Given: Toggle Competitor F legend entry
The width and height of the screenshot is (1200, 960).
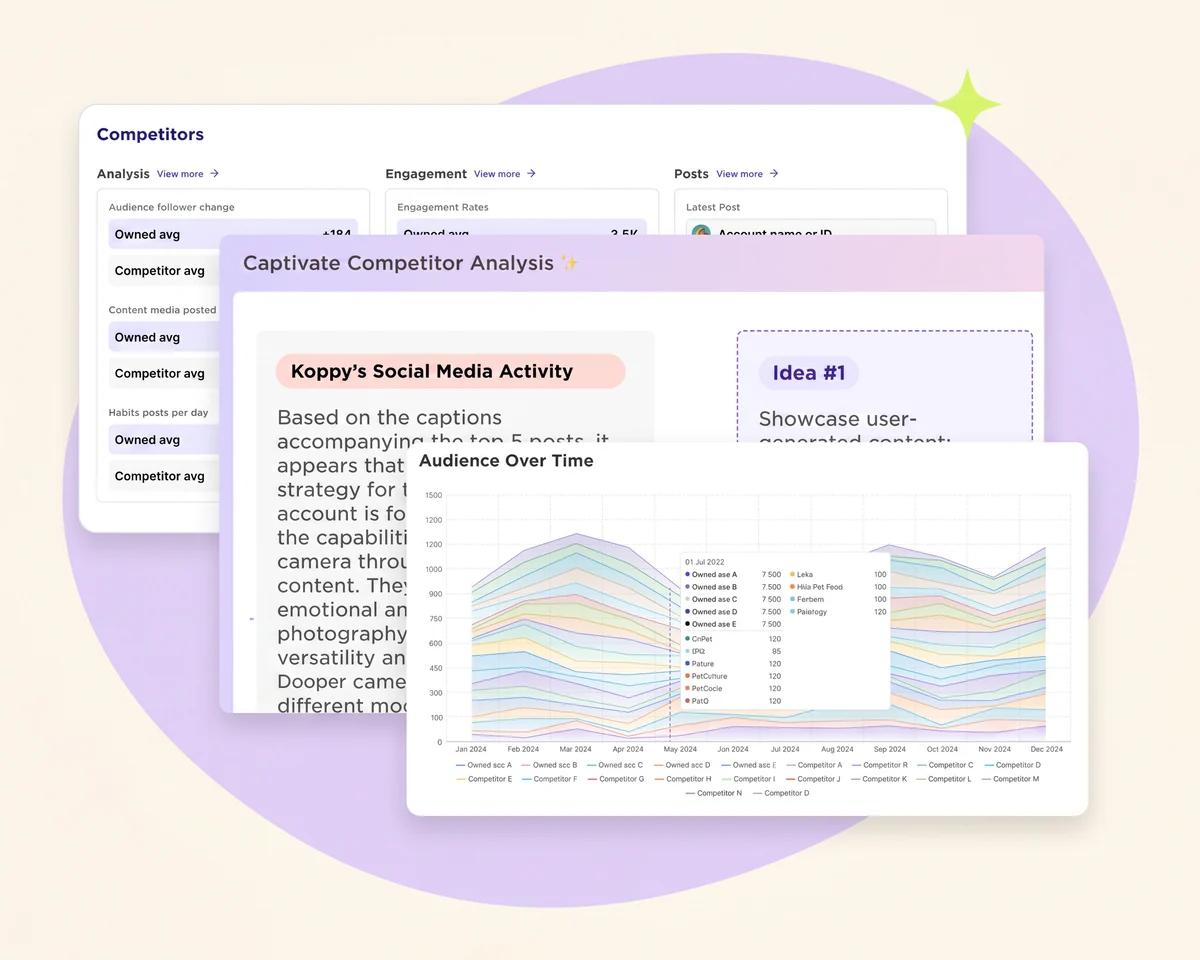Looking at the screenshot, I should pos(548,779).
